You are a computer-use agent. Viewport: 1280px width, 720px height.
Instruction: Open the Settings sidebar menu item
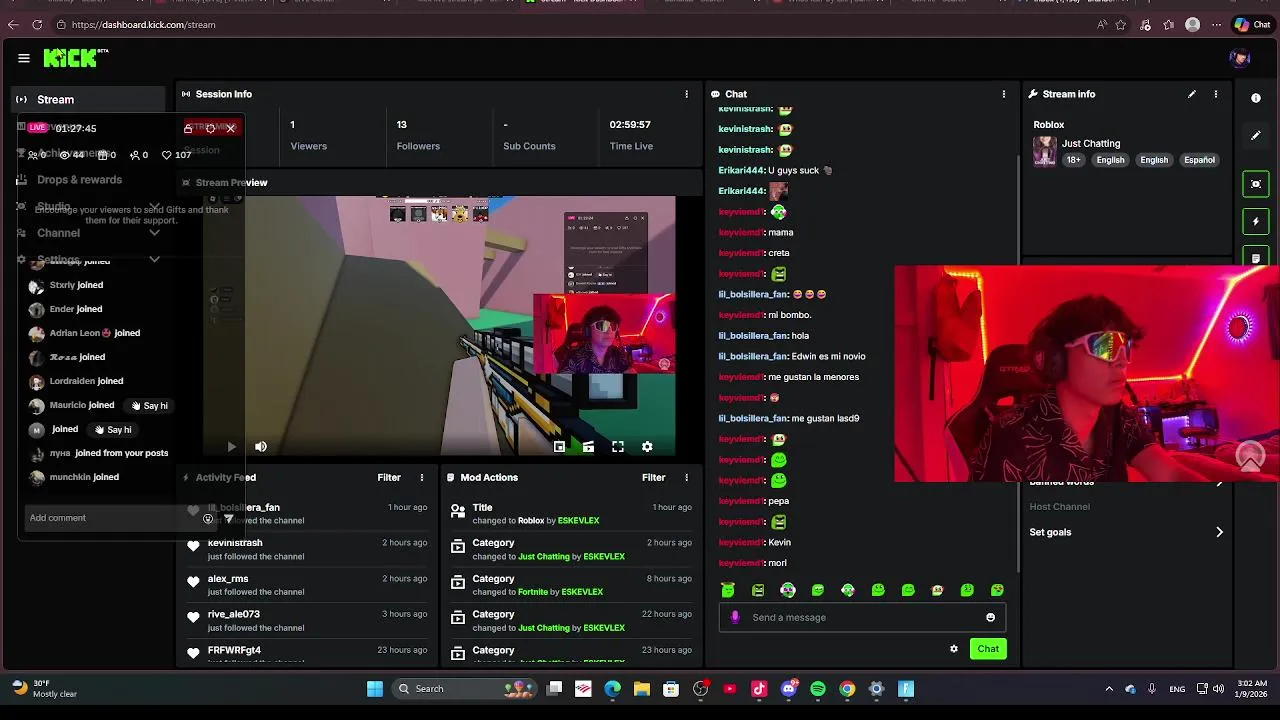pos(58,260)
